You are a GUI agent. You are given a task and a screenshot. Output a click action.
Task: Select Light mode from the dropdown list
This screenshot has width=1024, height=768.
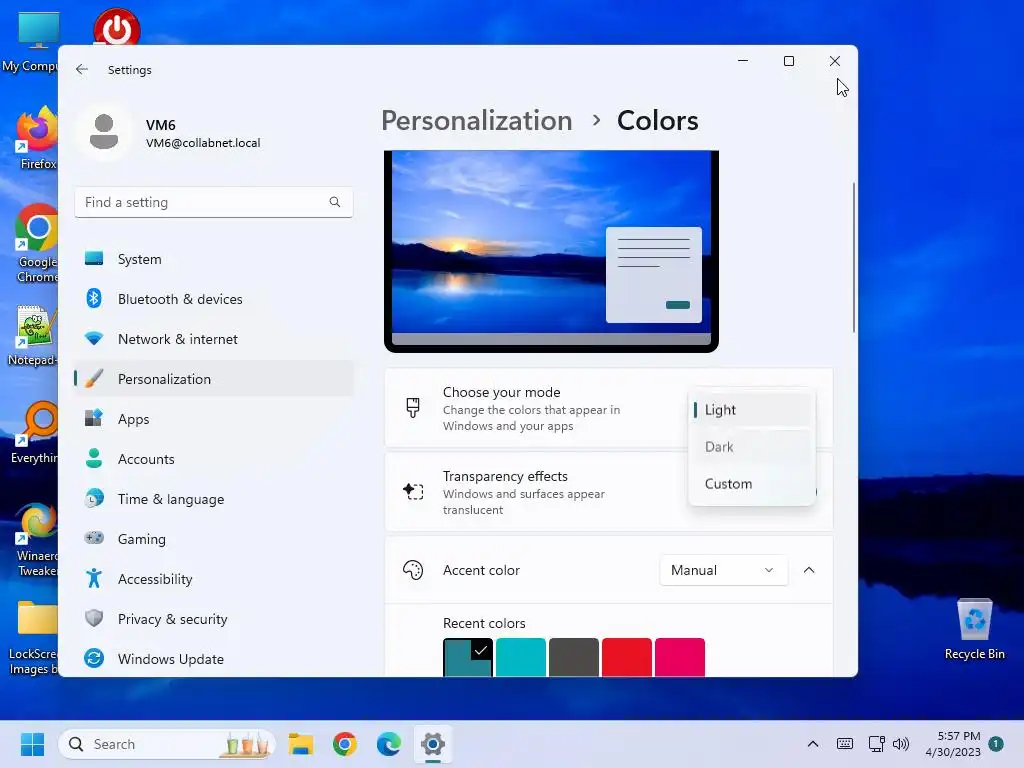tap(752, 409)
